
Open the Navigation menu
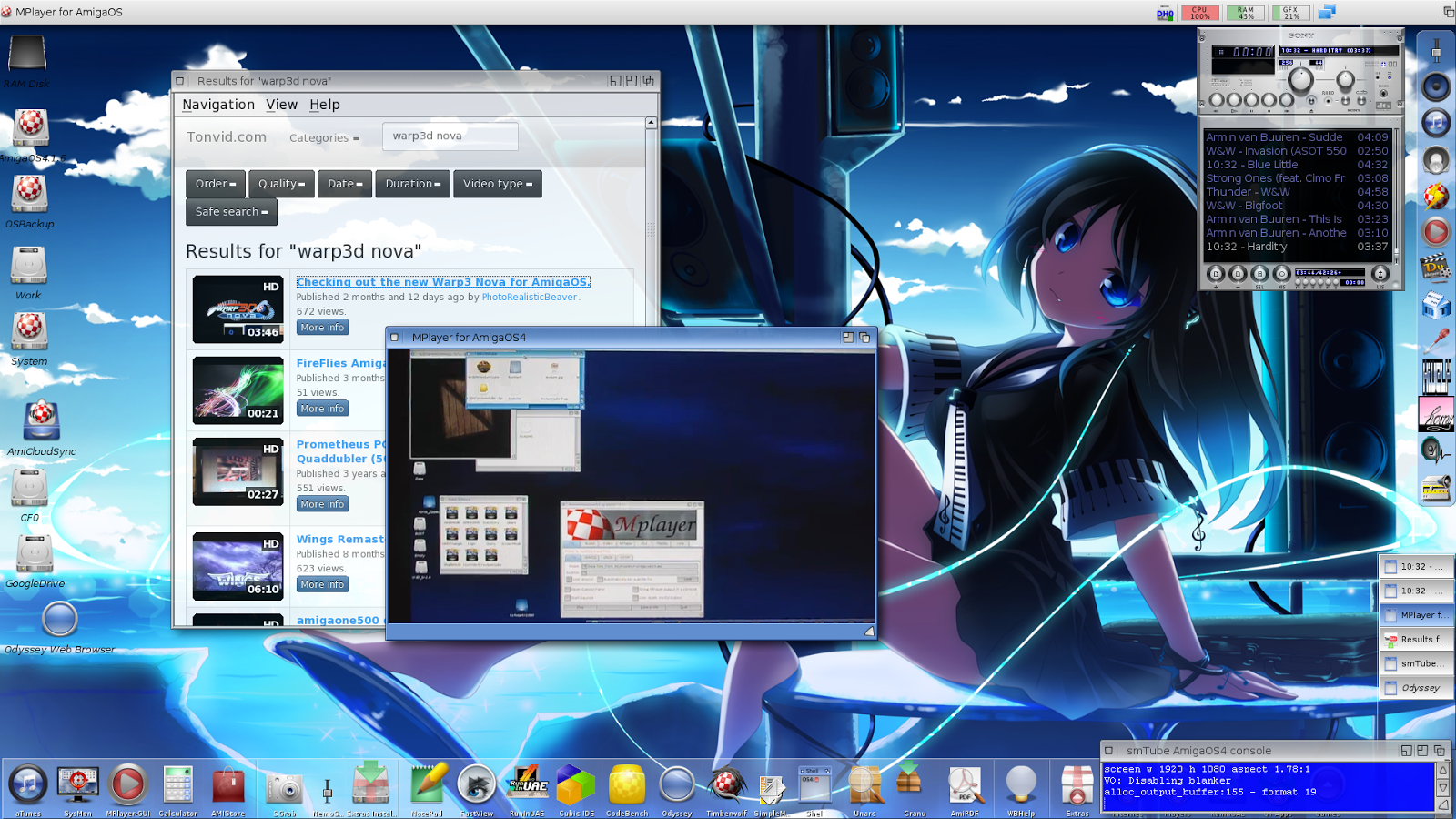[x=218, y=105]
